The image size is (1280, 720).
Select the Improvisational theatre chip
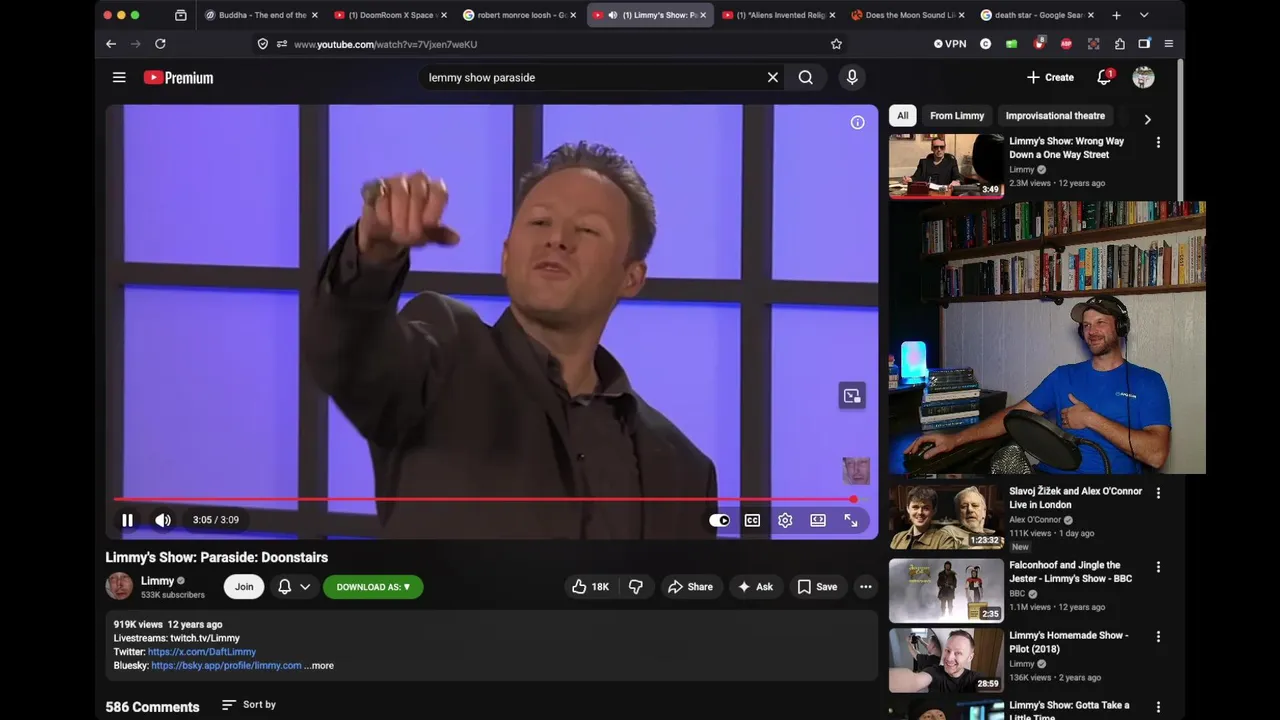click(1055, 116)
